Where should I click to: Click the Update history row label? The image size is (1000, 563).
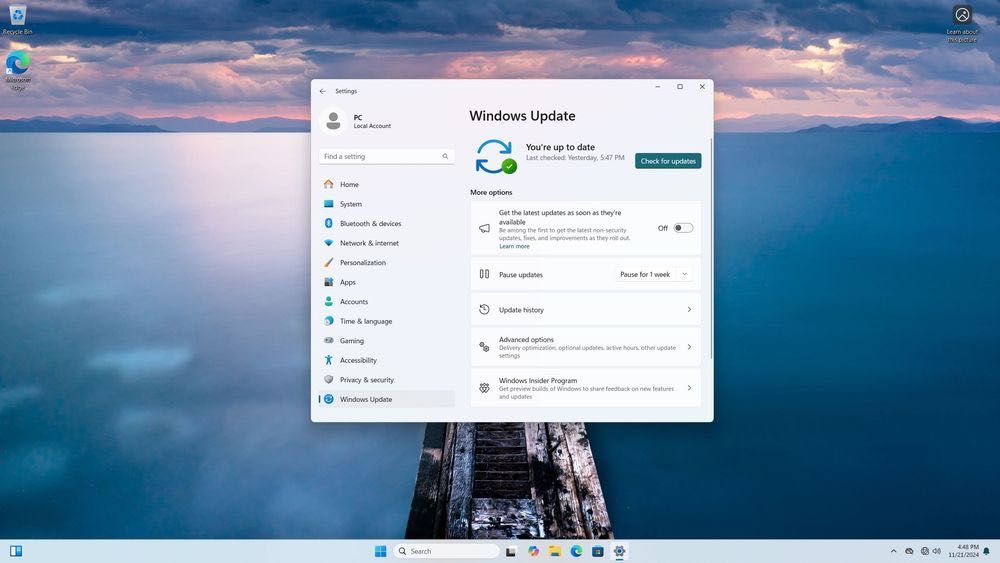tap(521, 310)
